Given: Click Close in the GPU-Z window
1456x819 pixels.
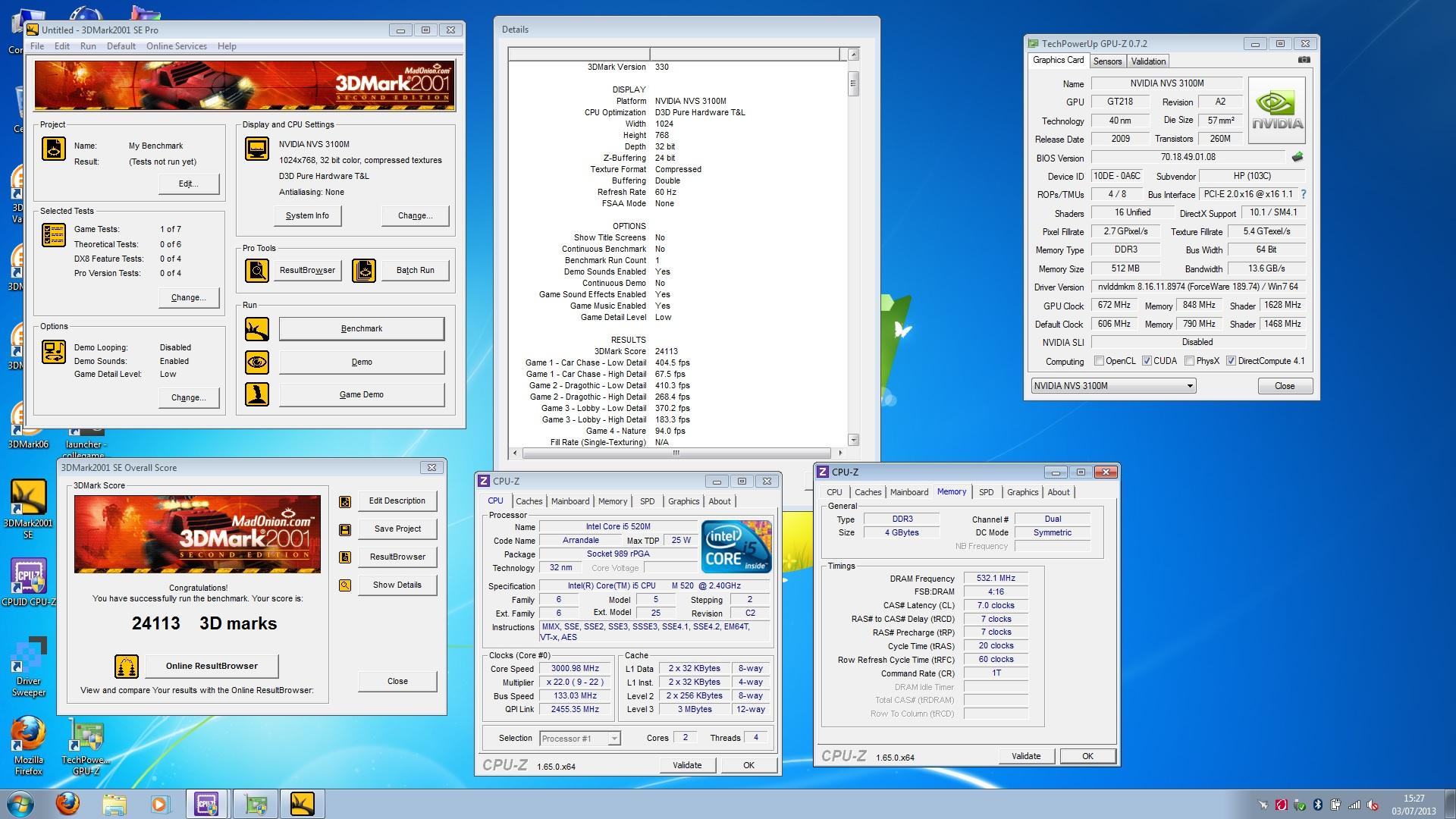Looking at the screenshot, I should tap(1285, 386).
